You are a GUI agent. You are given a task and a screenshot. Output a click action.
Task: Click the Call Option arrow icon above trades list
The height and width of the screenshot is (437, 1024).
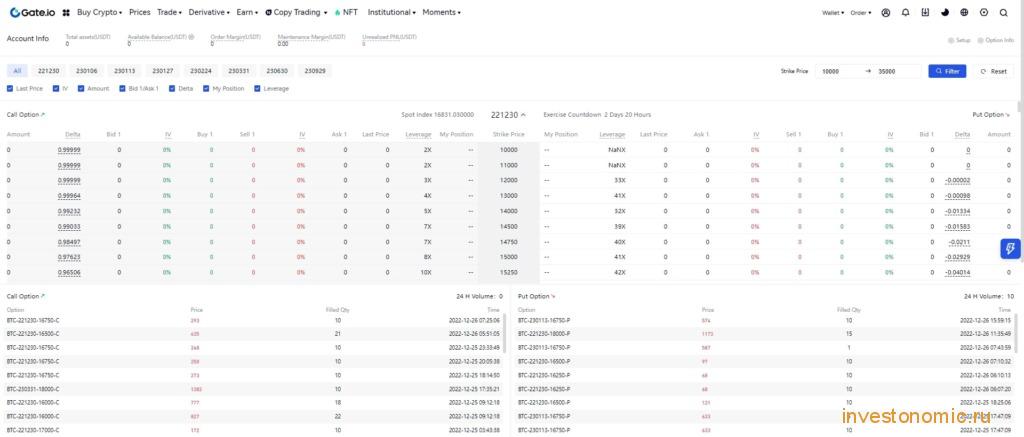tap(43, 296)
